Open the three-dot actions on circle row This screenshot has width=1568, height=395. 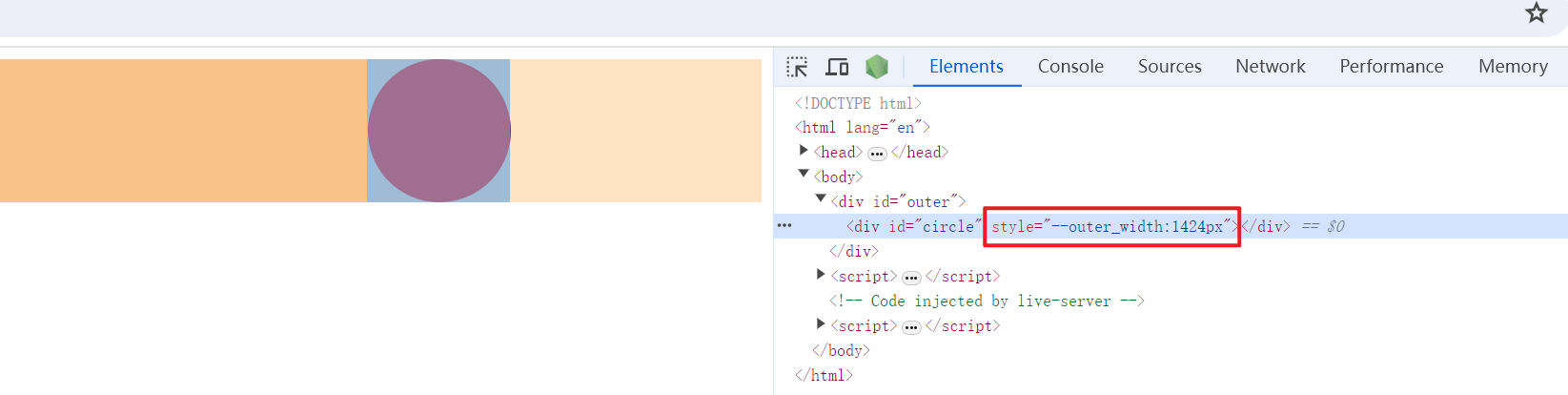[x=784, y=225]
